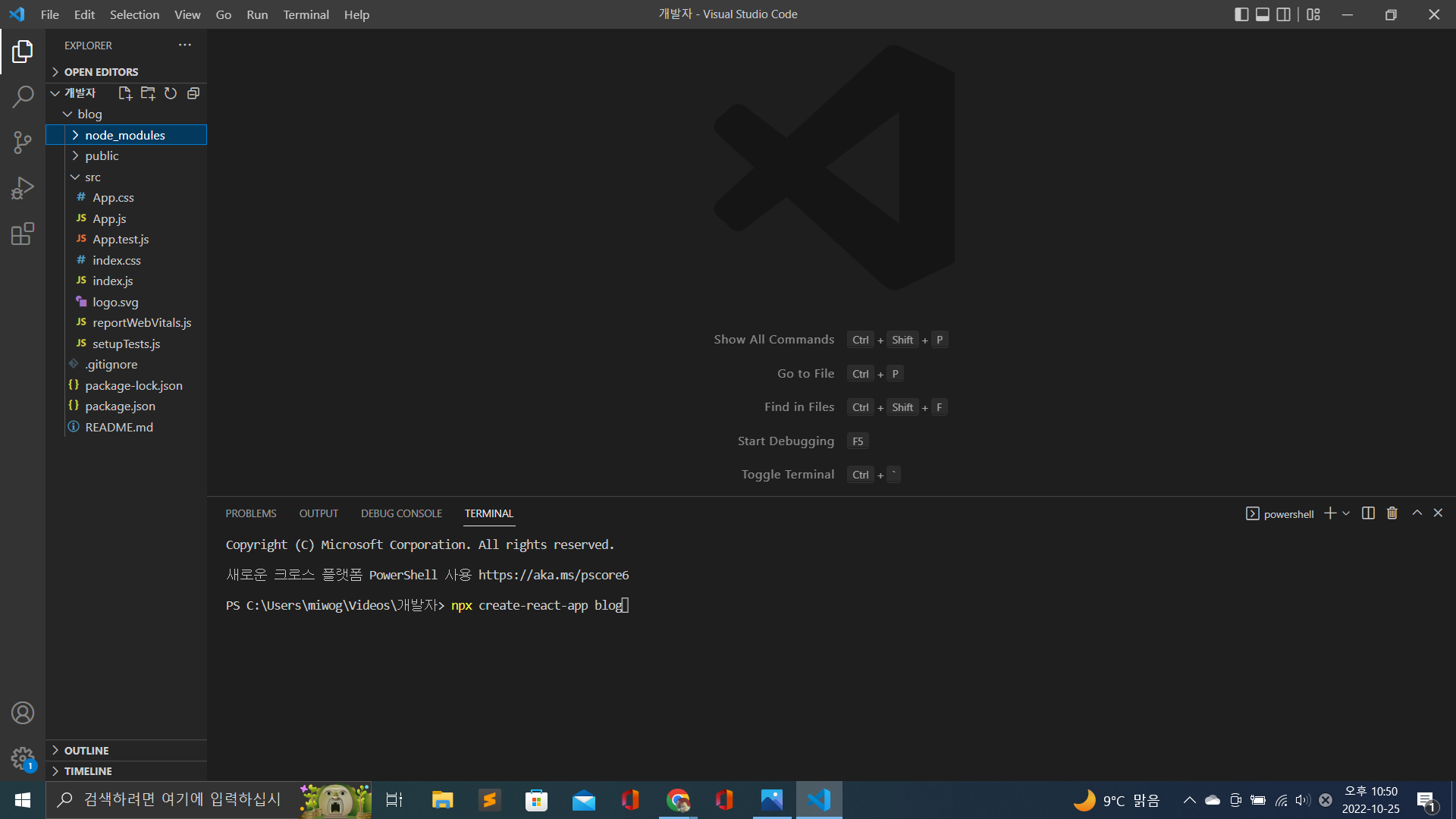The image size is (1456, 819).
Task: Open the Source Control view
Action: [x=23, y=142]
